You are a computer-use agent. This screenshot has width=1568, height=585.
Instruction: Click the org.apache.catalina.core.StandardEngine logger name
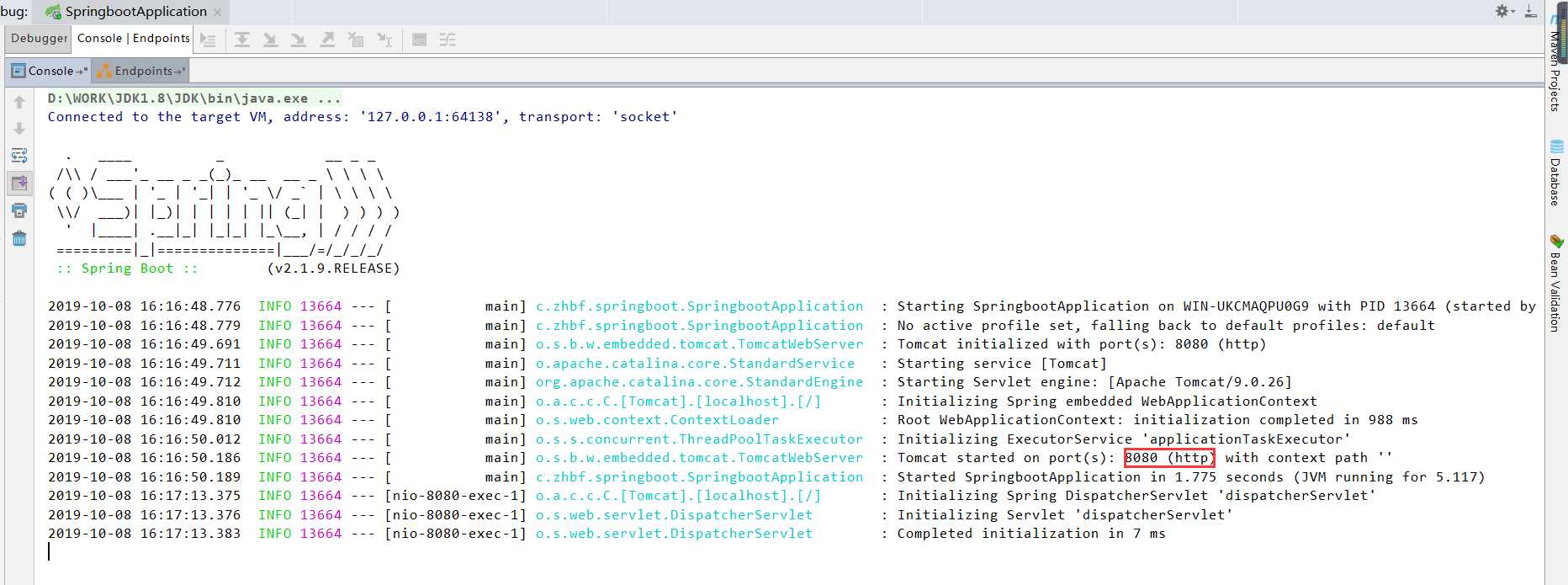coord(699,382)
